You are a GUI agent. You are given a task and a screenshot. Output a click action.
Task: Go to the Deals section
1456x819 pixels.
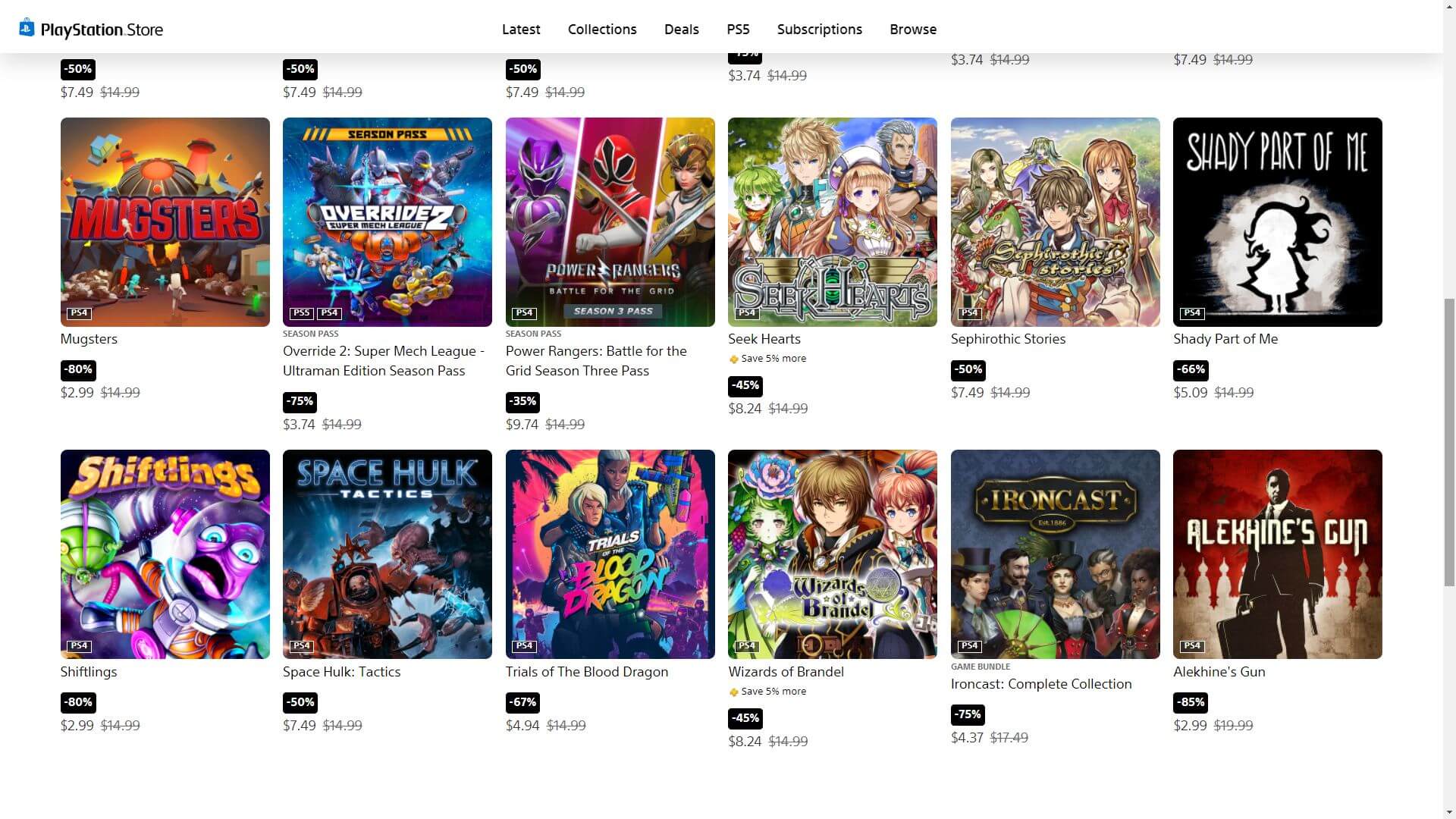click(x=681, y=30)
